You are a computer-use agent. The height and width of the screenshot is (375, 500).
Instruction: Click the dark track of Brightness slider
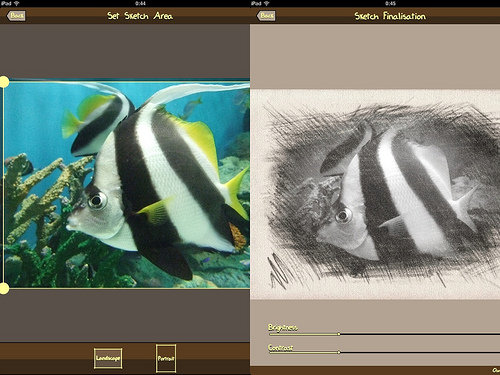420,334
